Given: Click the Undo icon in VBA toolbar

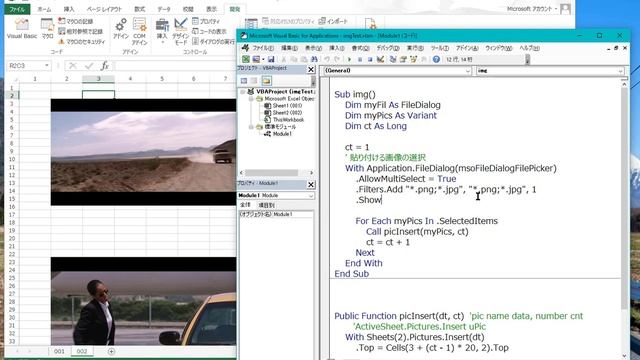Looking at the screenshot, I should pos(327,60).
